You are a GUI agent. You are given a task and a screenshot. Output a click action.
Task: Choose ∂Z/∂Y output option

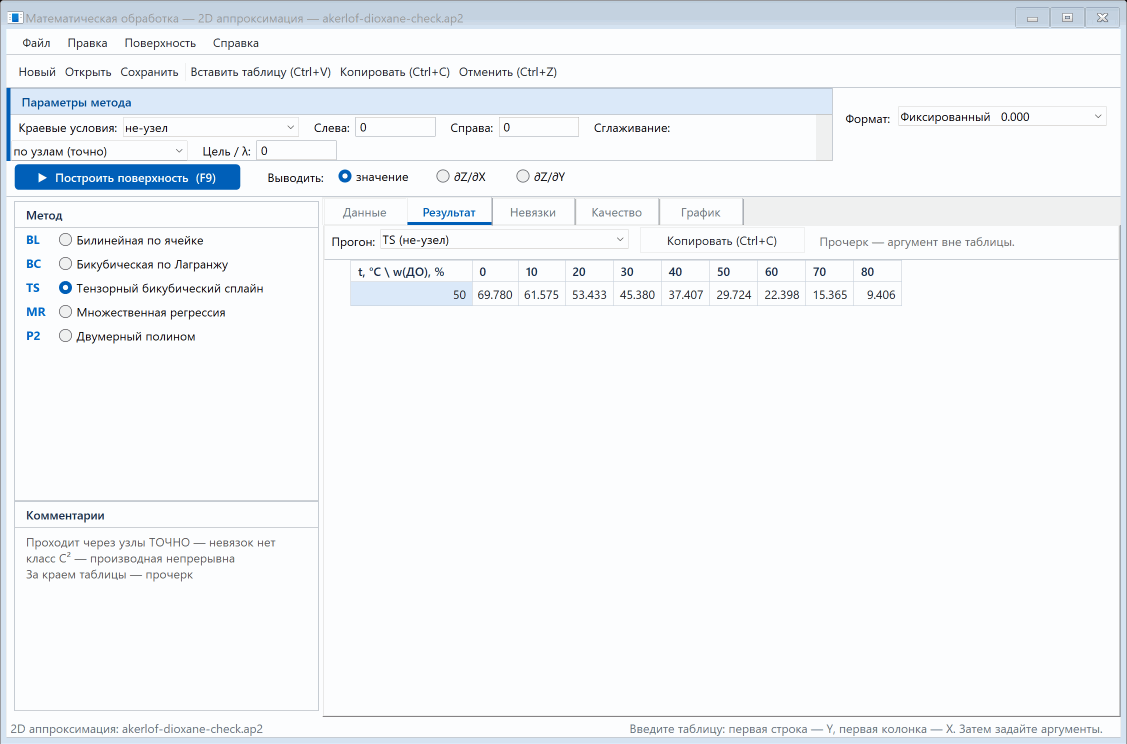pyautogui.click(x=540, y=177)
